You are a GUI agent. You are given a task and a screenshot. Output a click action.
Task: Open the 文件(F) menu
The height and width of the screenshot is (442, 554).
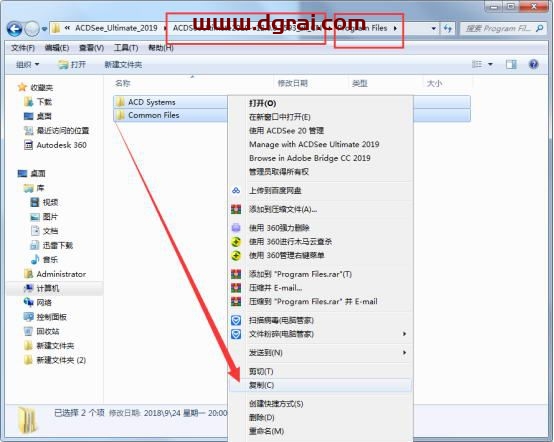pos(23,48)
